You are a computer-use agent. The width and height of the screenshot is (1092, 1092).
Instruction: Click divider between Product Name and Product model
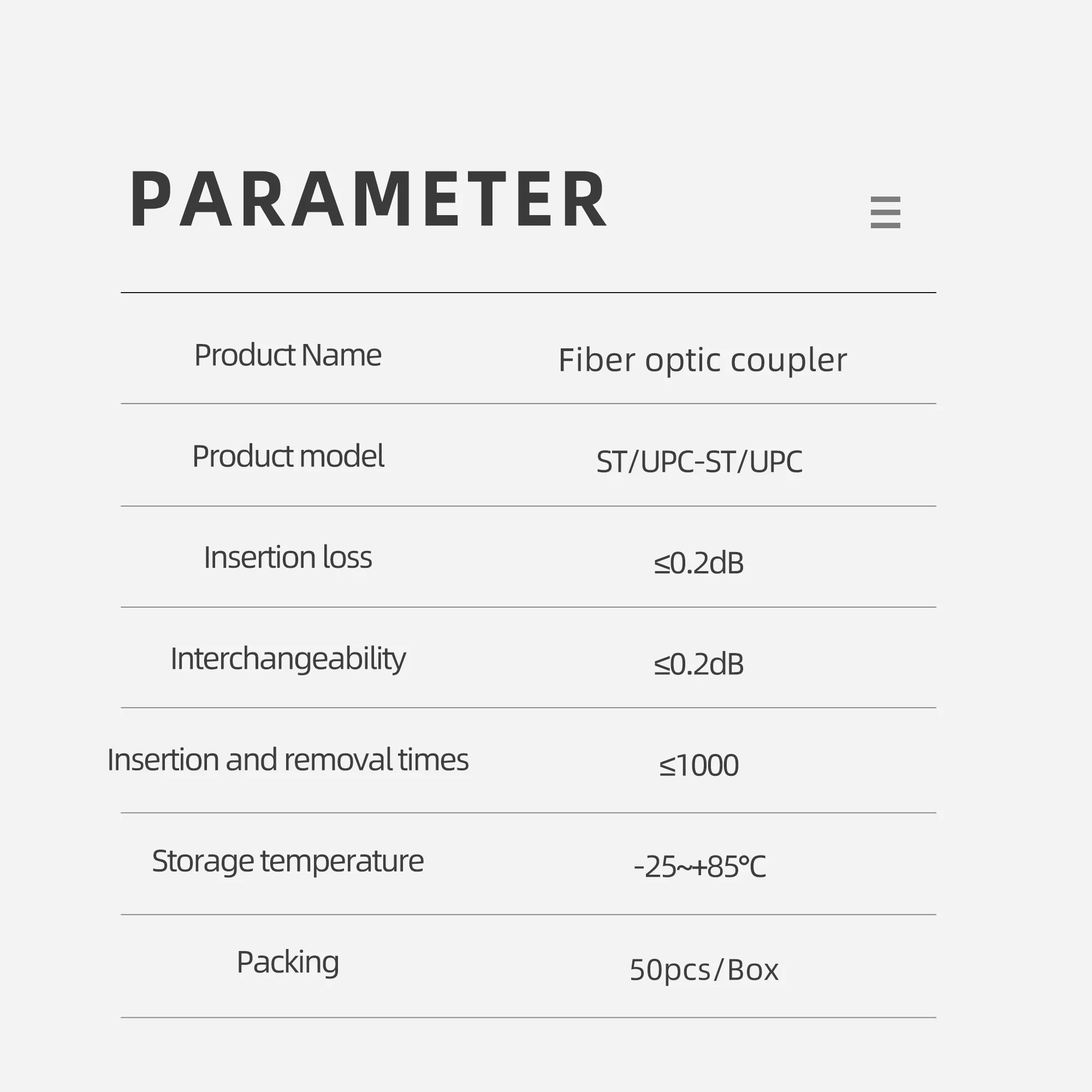pos(529,403)
